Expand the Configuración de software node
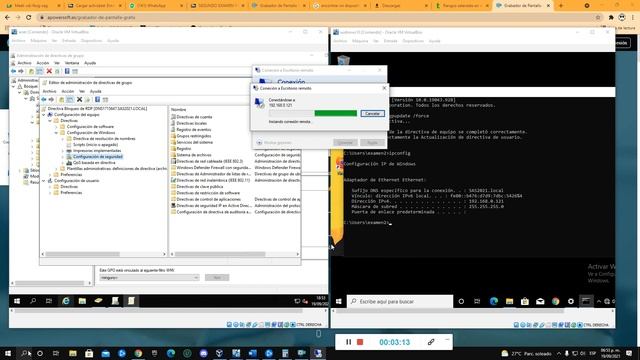Screen dimensions: 640x360 (x=56, y=127)
